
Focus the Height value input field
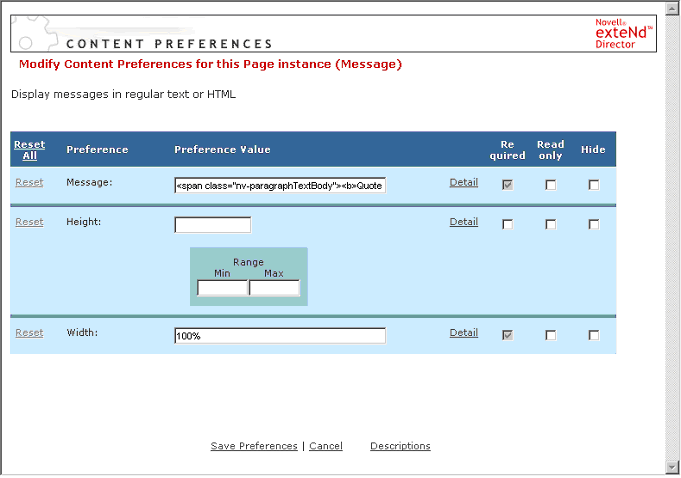coord(213,225)
